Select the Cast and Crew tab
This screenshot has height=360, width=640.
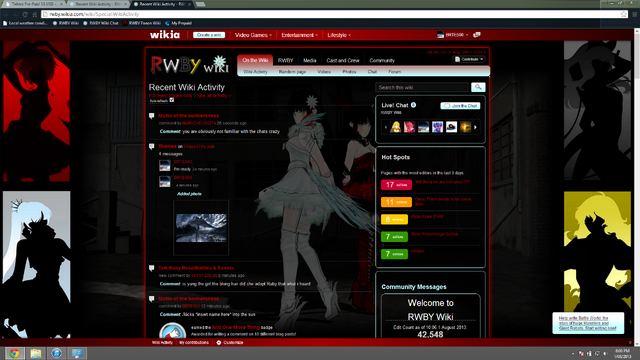coord(343,60)
